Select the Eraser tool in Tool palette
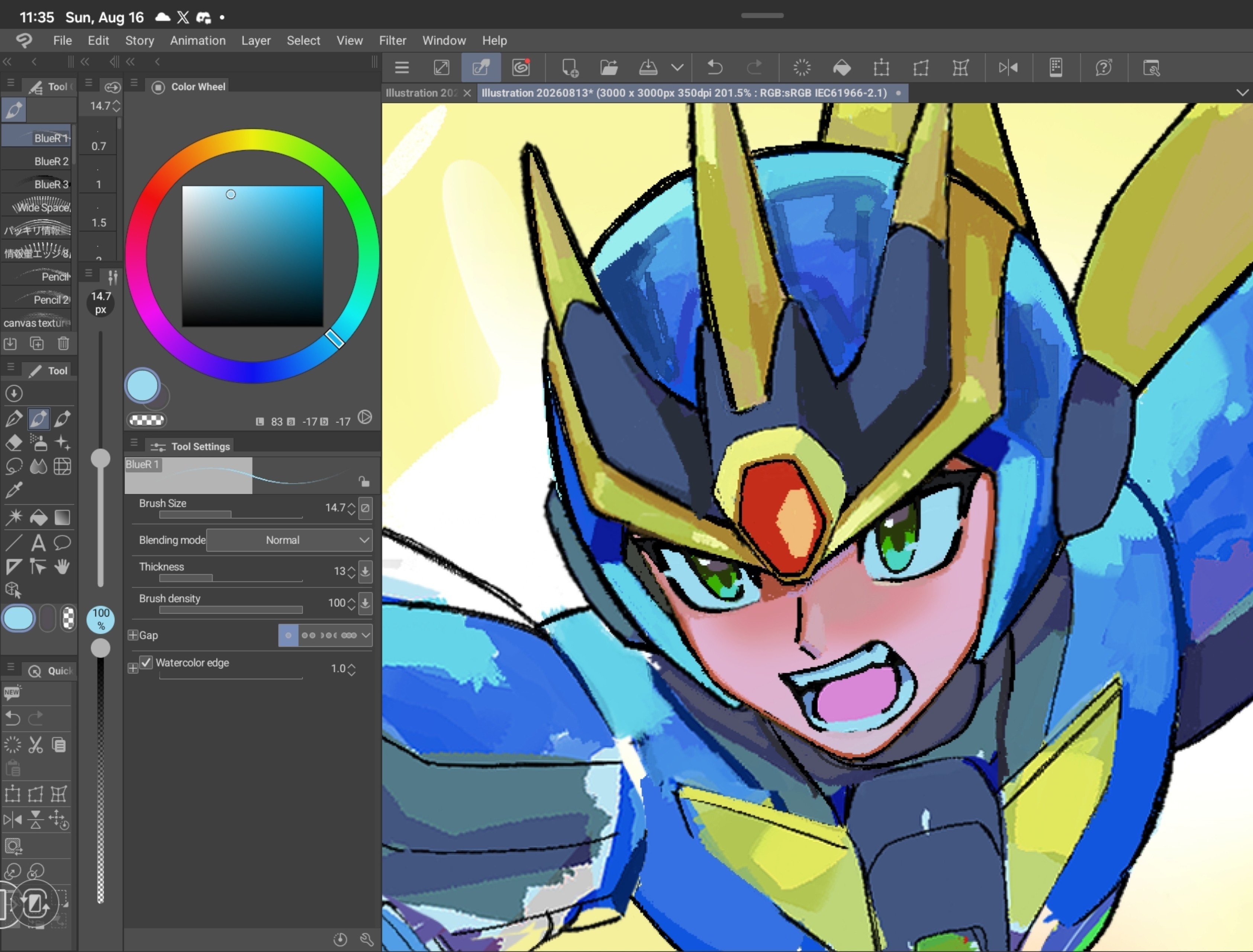 coord(14,443)
